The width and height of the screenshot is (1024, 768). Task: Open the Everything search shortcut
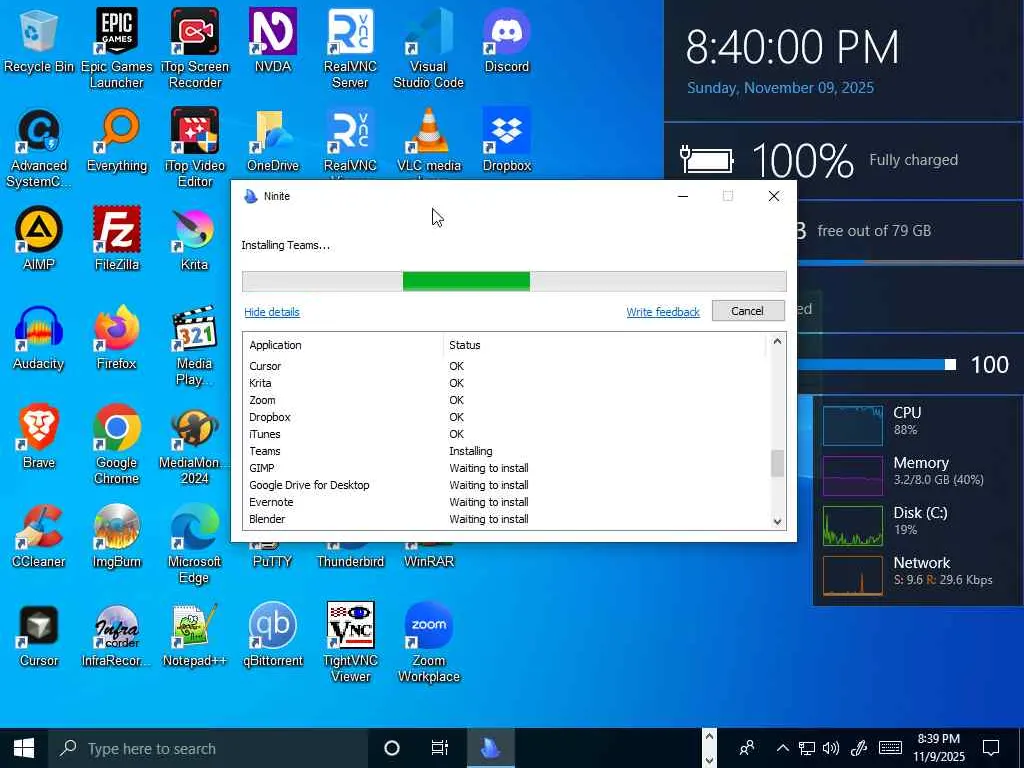point(117,140)
